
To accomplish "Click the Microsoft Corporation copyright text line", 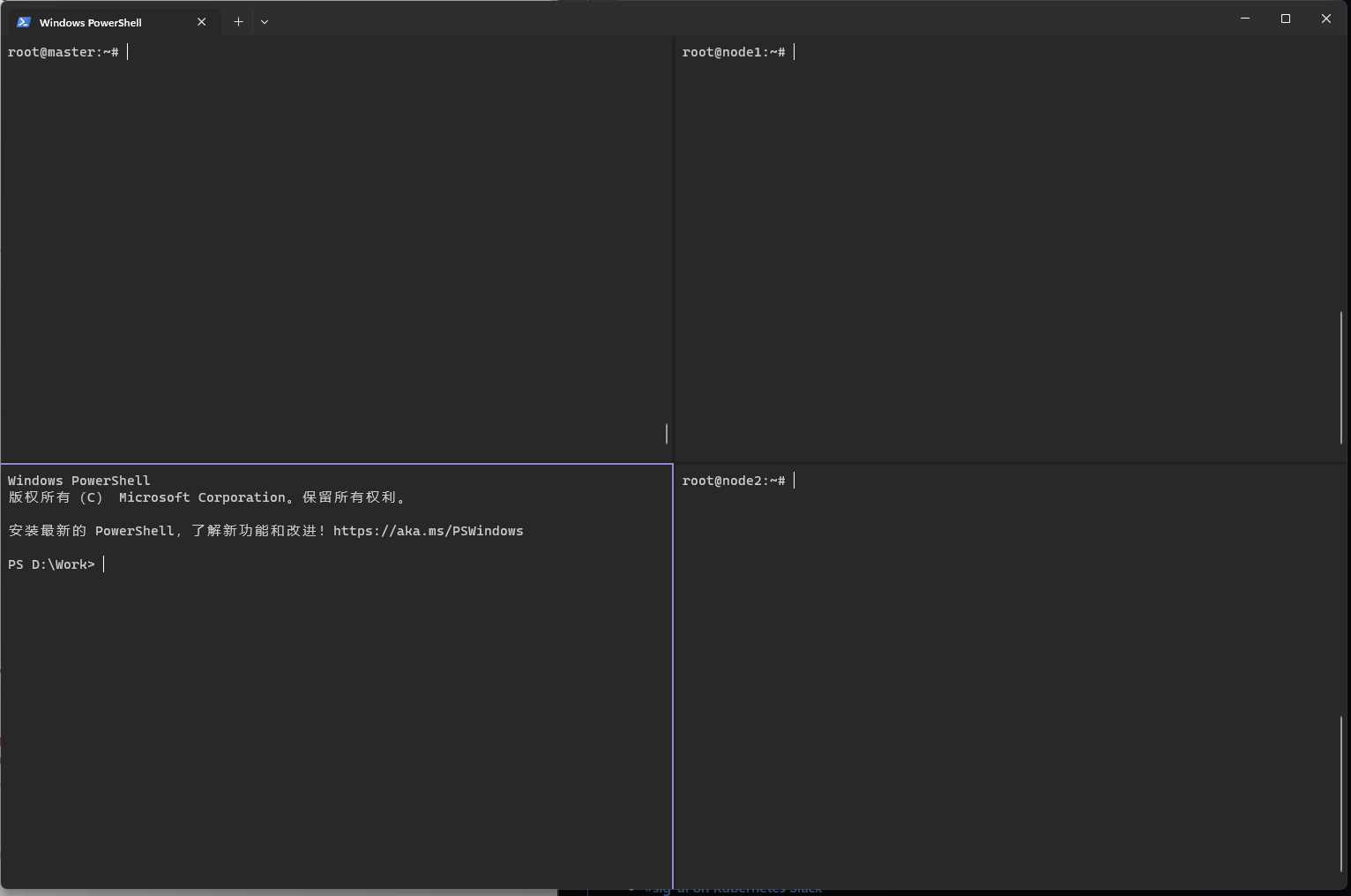I will [207, 497].
